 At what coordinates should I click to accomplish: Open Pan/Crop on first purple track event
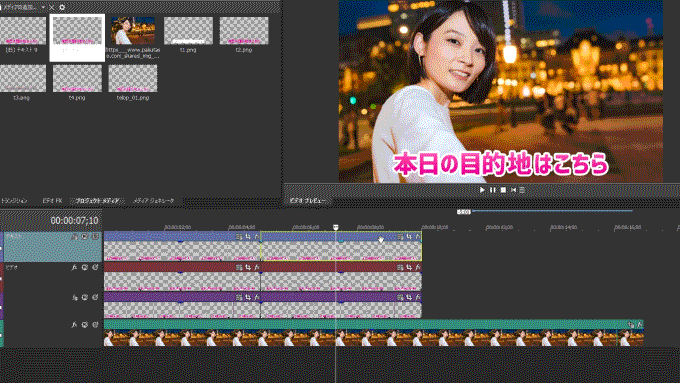[248, 297]
